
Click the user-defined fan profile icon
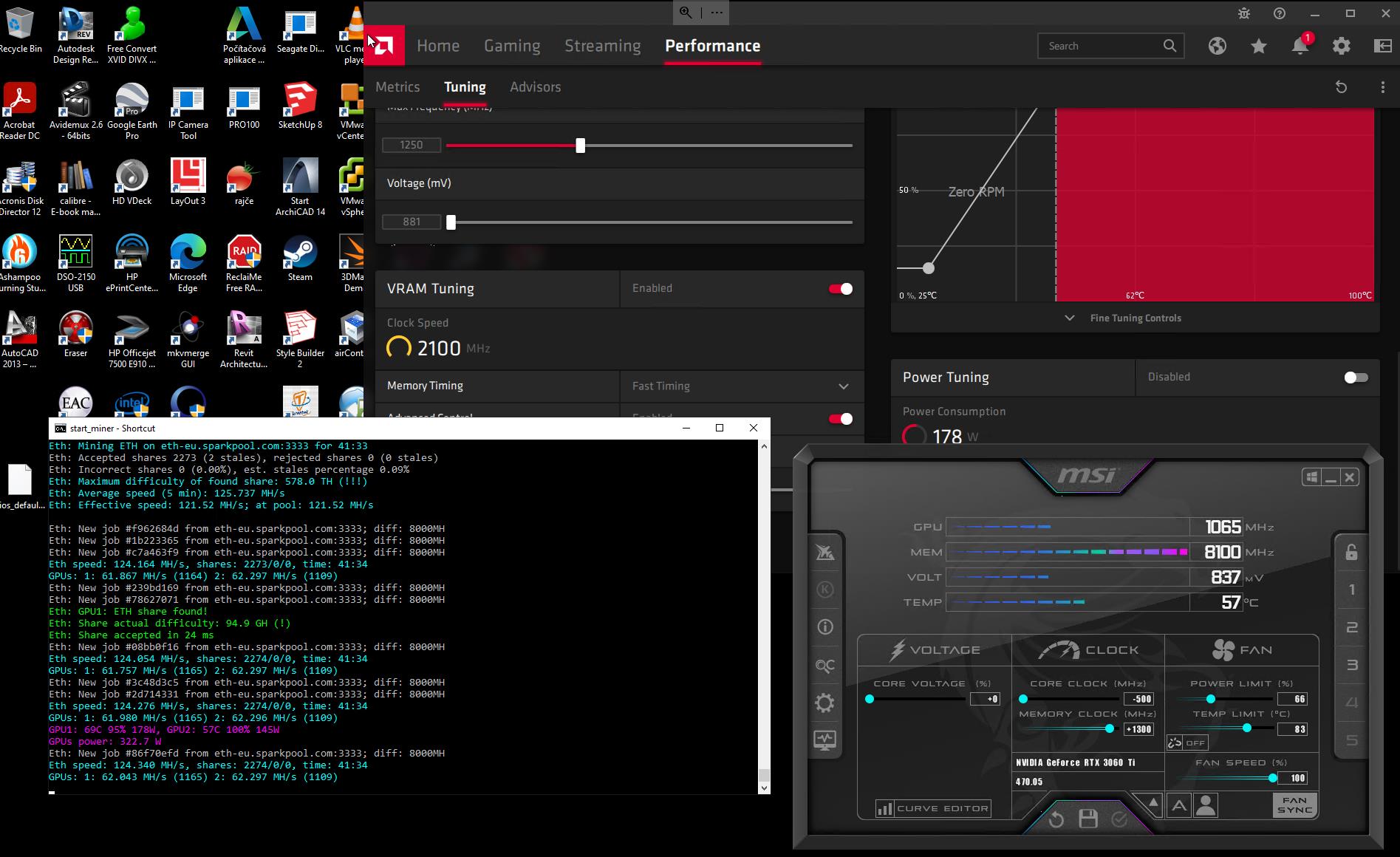click(x=1206, y=805)
